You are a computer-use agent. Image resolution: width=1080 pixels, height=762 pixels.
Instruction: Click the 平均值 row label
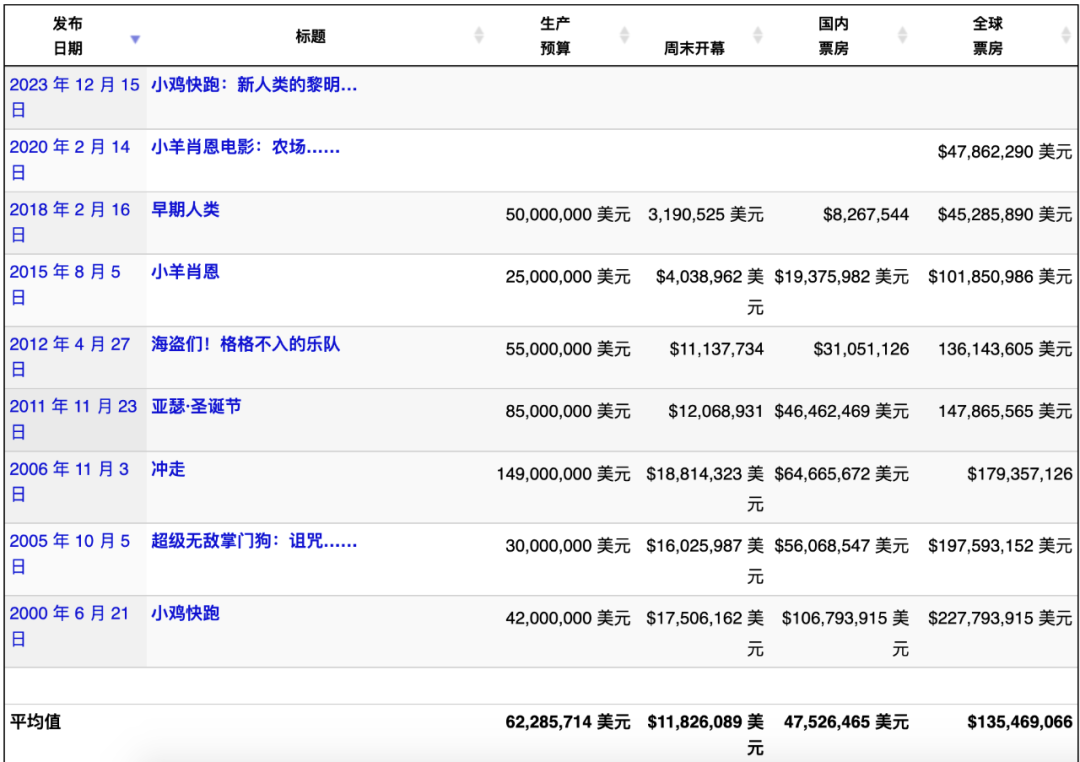tap(36, 721)
